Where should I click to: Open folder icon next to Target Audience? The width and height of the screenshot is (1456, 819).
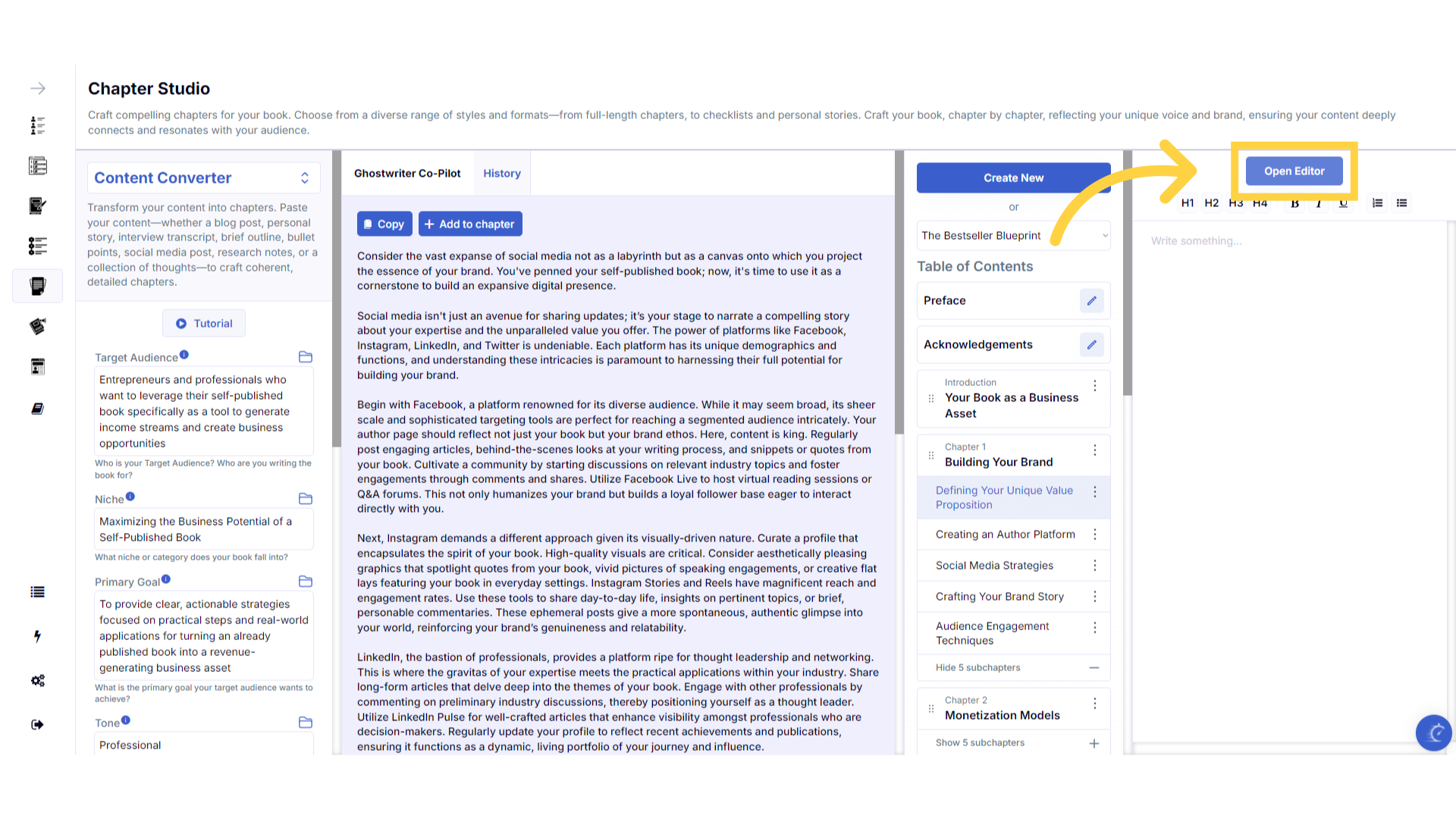[306, 357]
